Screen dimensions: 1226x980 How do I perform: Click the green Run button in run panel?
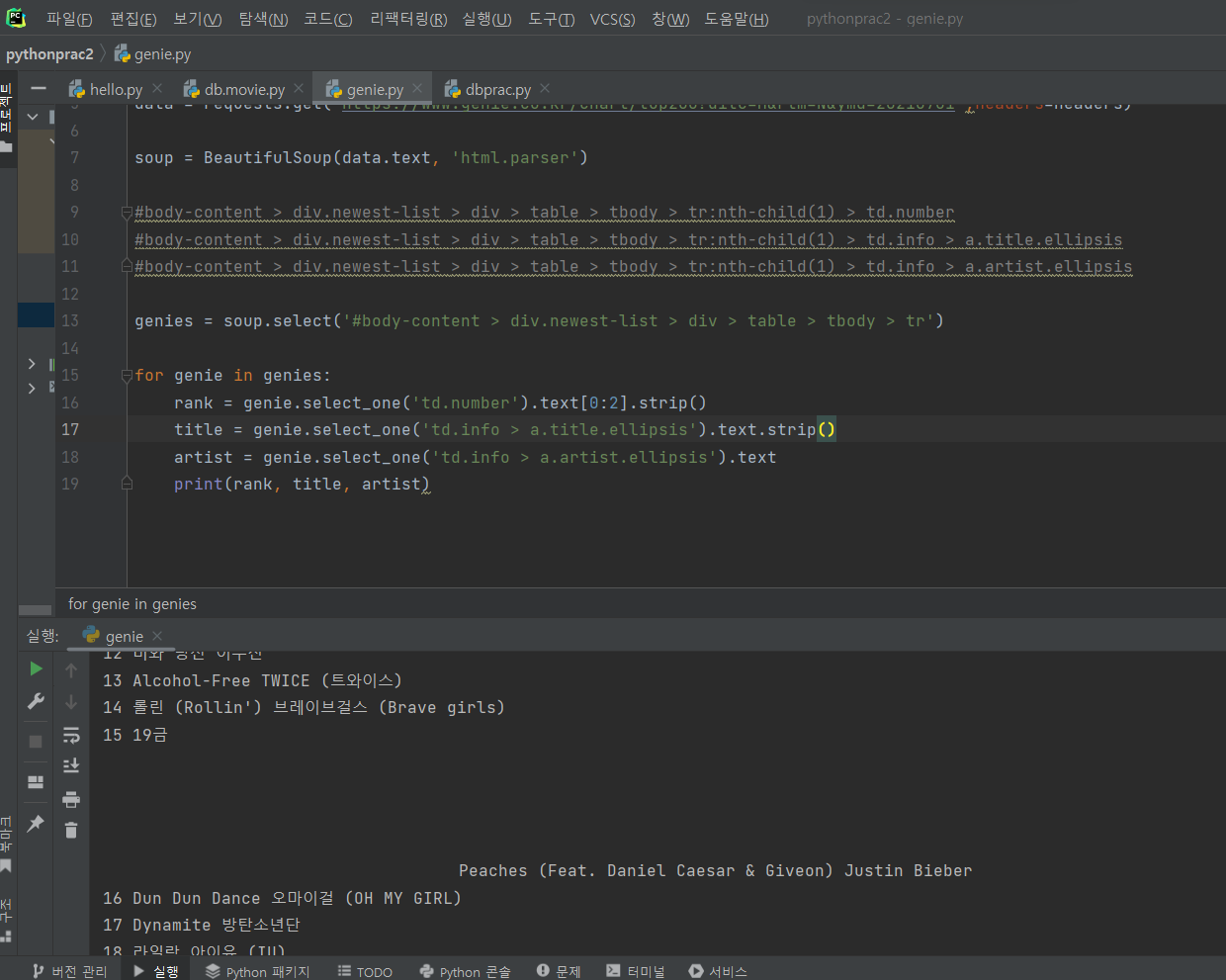click(x=36, y=669)
